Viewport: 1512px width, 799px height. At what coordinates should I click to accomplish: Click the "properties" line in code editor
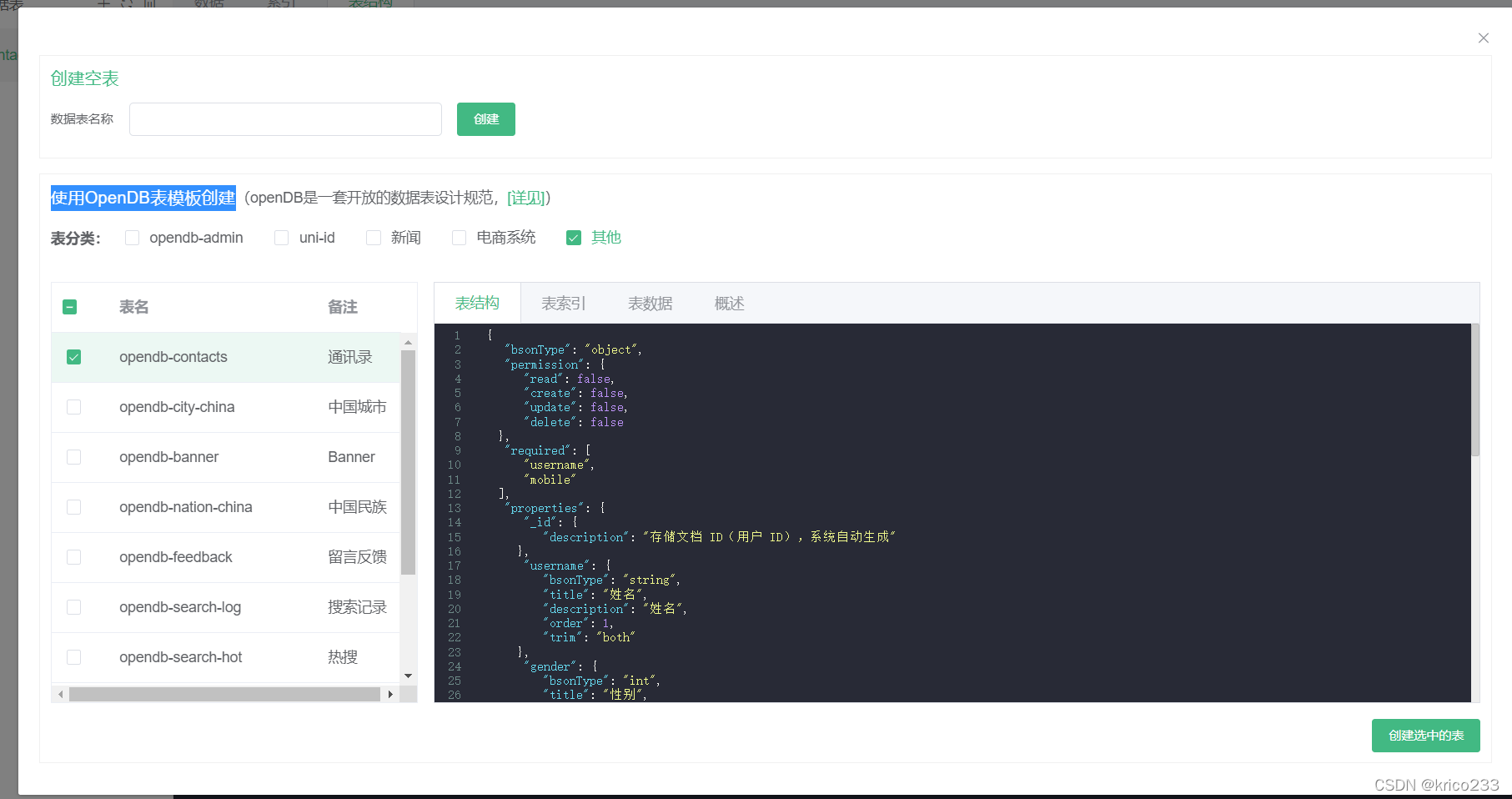tap(555, 508)
